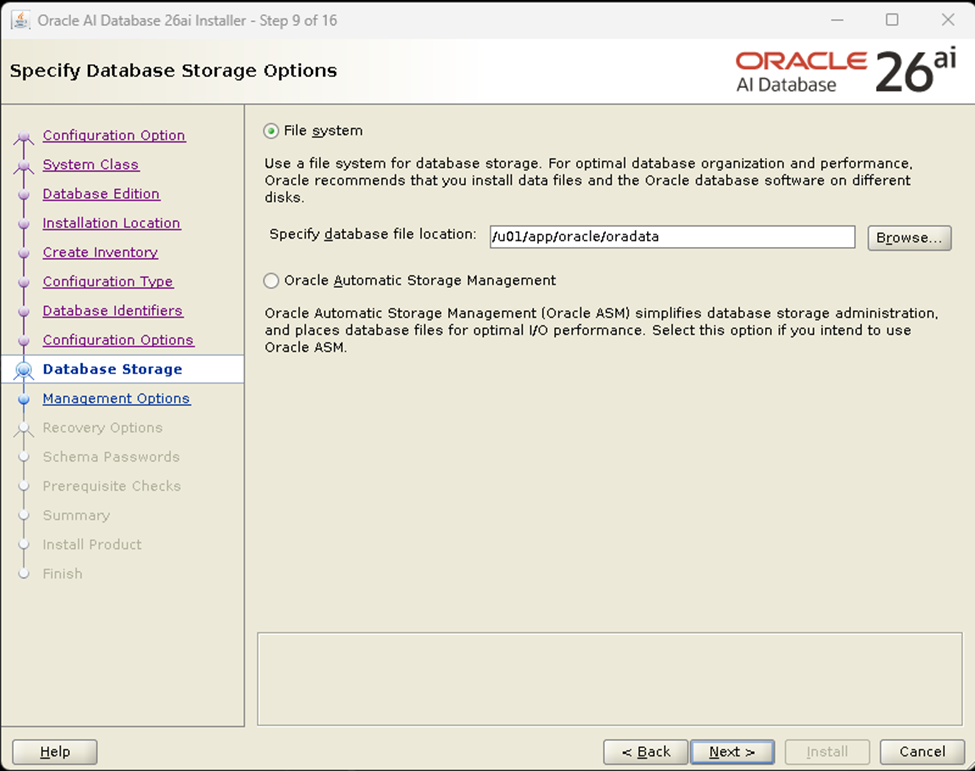Click the System Class step marker icon

pyautogui.click(x=24, y=165)
